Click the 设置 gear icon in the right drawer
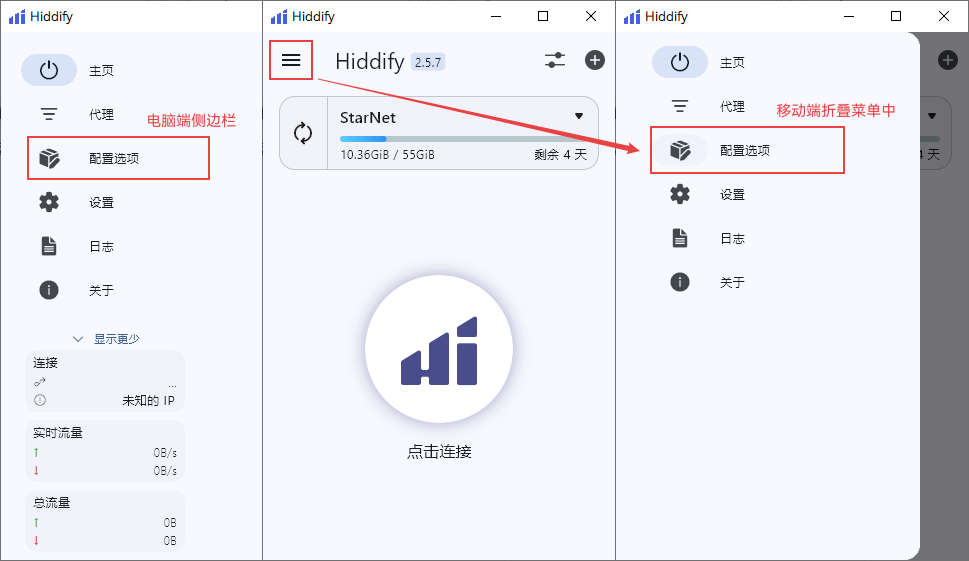Viewport: 969px width, 561px height. [680, 194]
